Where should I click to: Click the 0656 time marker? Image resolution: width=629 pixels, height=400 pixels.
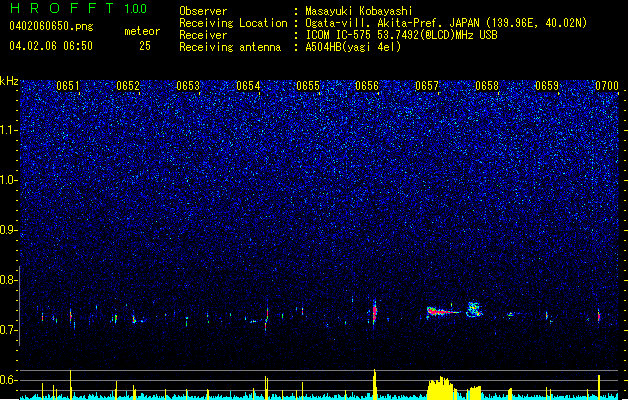(x=367, y=86)
